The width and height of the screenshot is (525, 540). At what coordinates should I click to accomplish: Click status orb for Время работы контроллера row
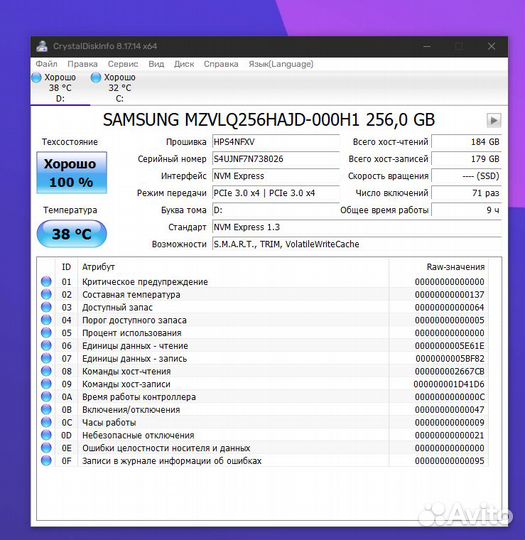[46, 397]
